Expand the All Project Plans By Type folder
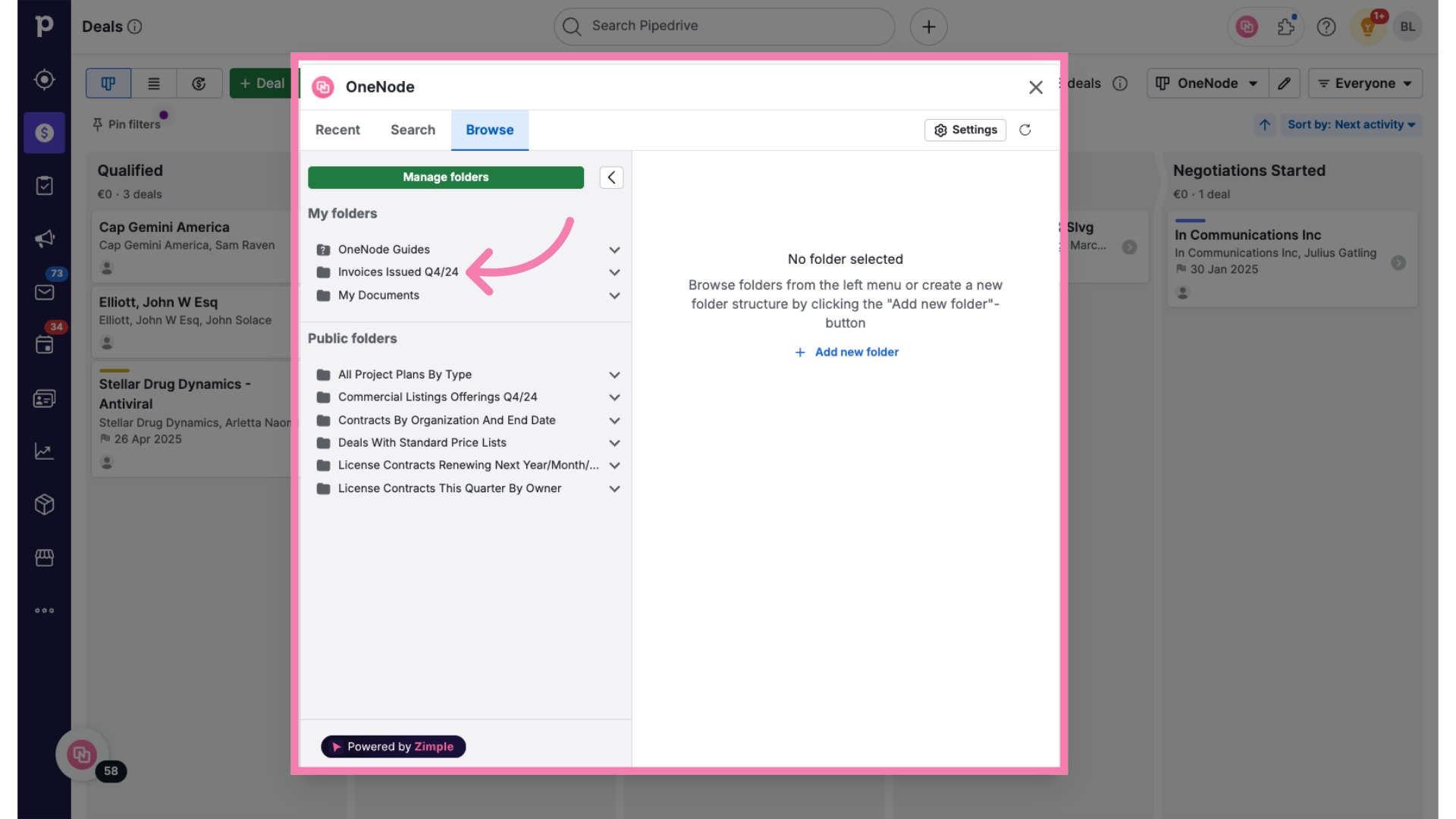Viewport: 1456px width, 819px height. 613,374
